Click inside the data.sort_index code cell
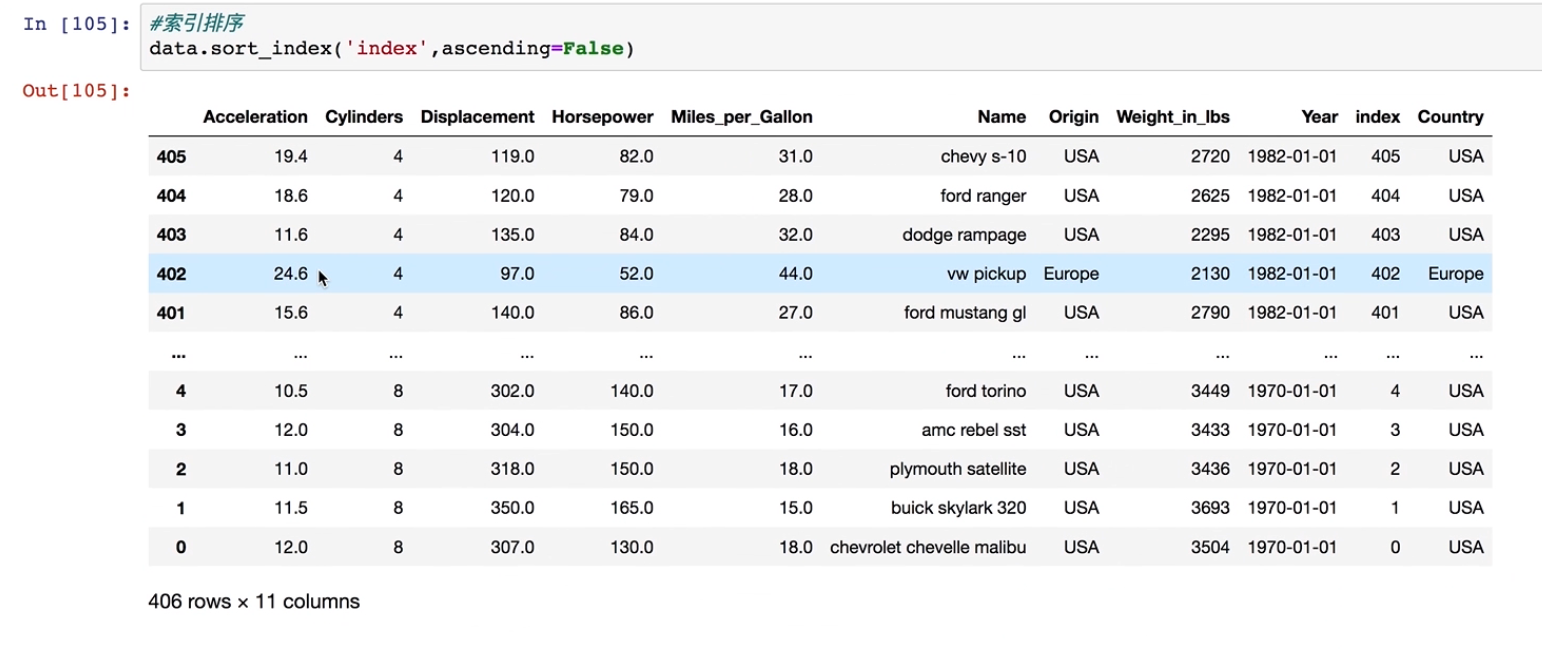This screenshot has width=1542, height=650. coord(800,48)
